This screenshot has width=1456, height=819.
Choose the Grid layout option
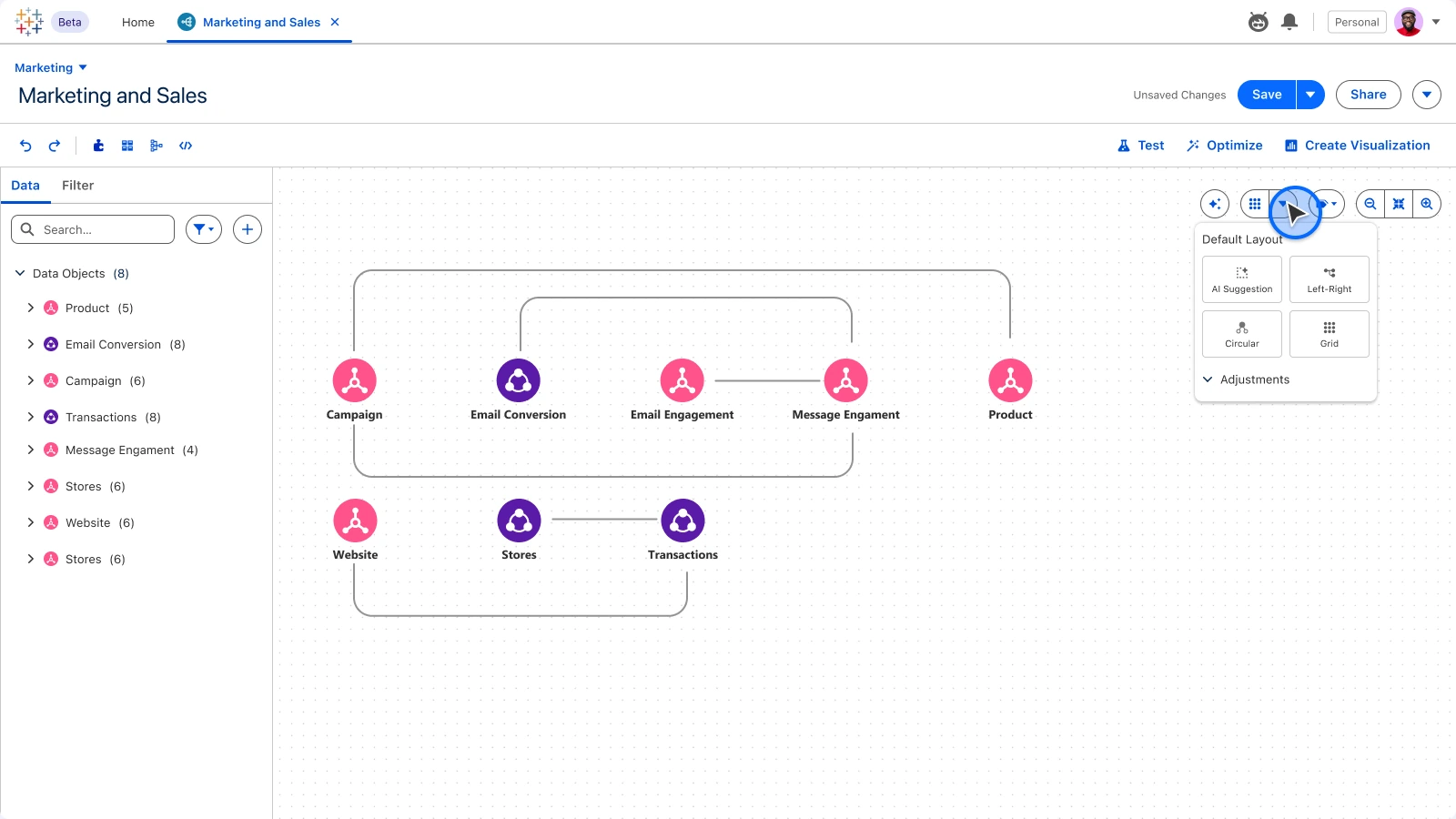1330,334
